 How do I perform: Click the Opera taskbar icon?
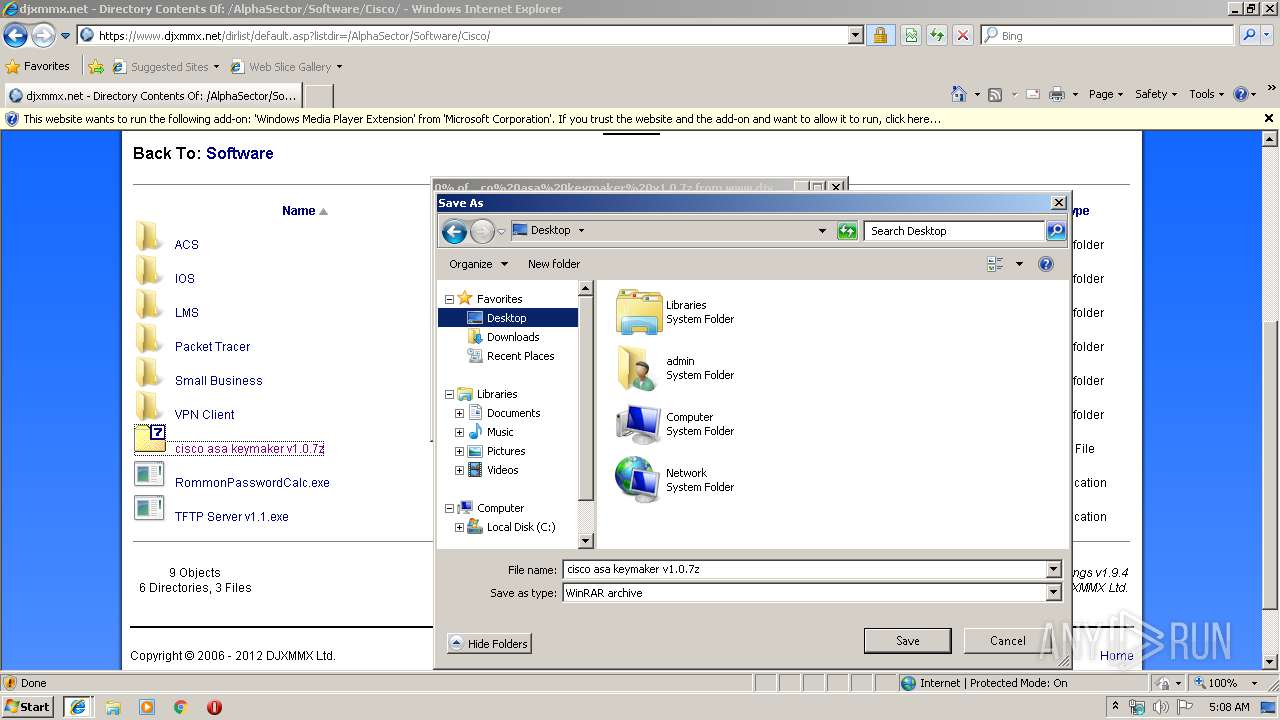coord(214,707)
